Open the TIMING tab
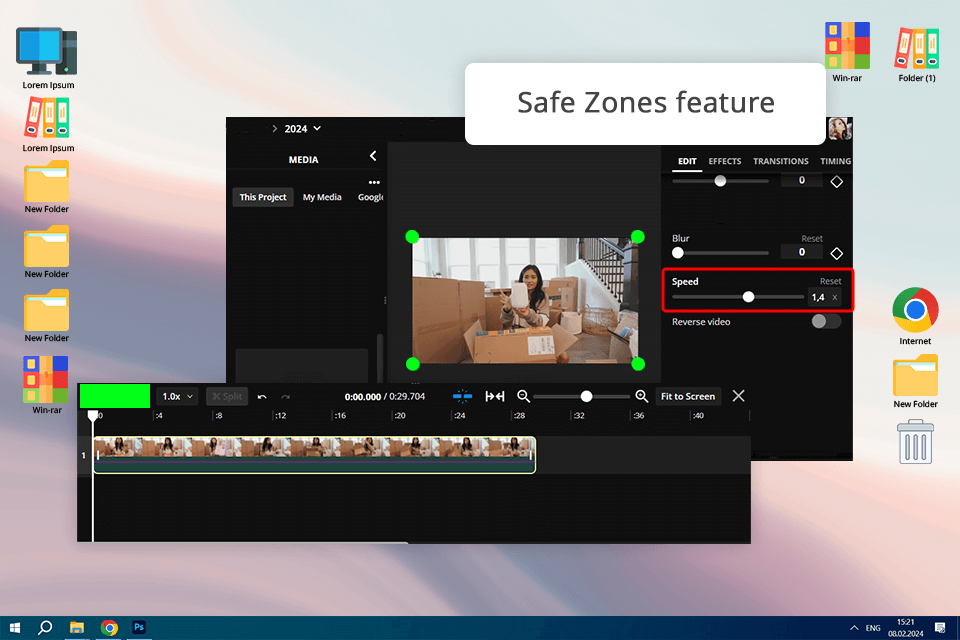This screenshot has height=640, width=960. (836, 161)
